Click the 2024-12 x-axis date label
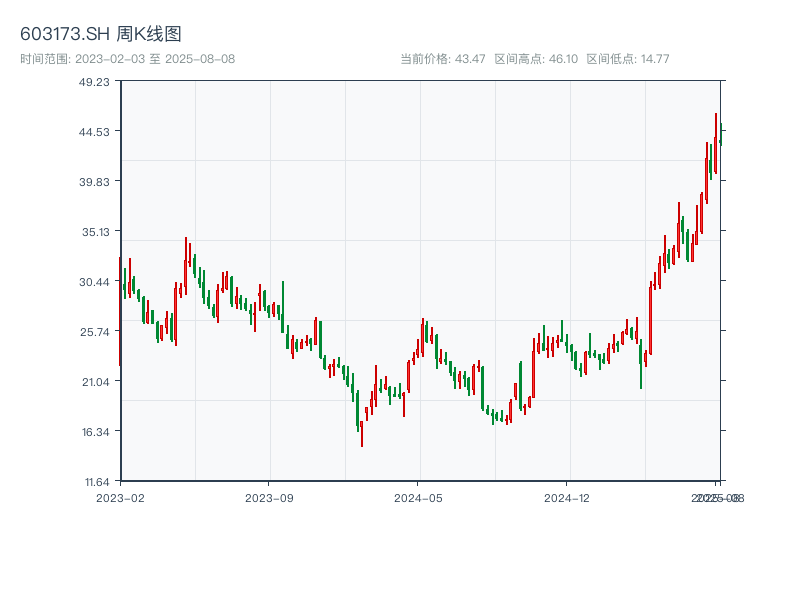The image size is (800, 600). [x=568, y=497]
